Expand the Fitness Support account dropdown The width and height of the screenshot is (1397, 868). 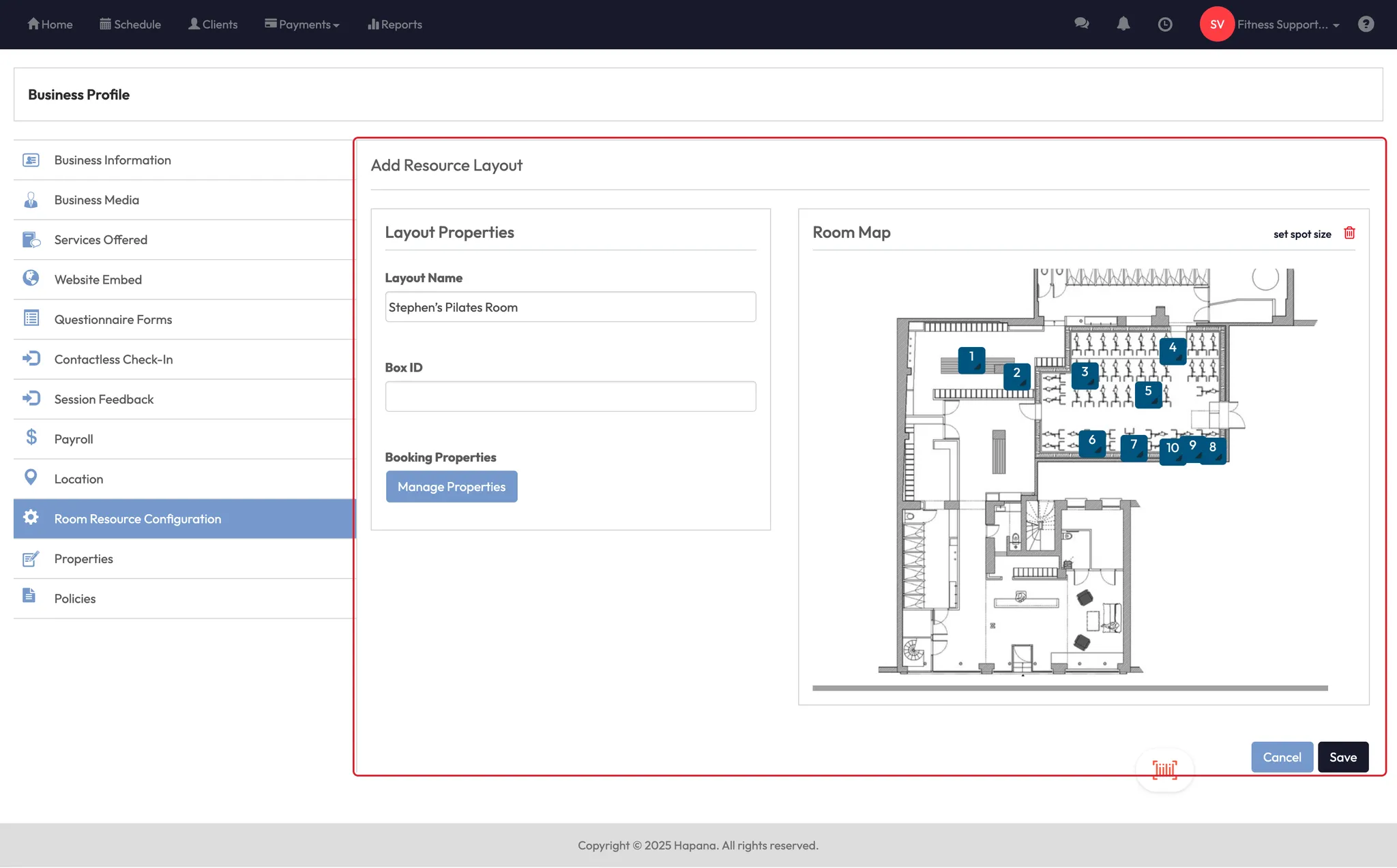[x=1288, y=25]
